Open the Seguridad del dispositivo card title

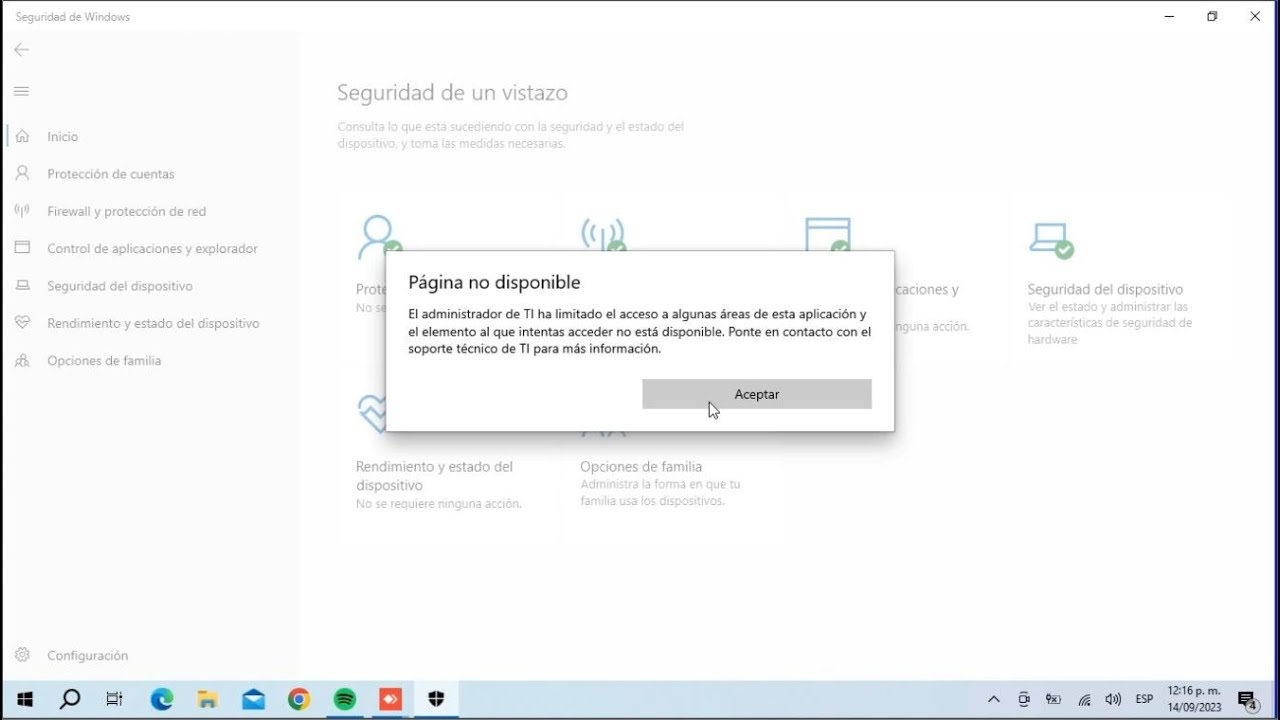(1105, 289)
